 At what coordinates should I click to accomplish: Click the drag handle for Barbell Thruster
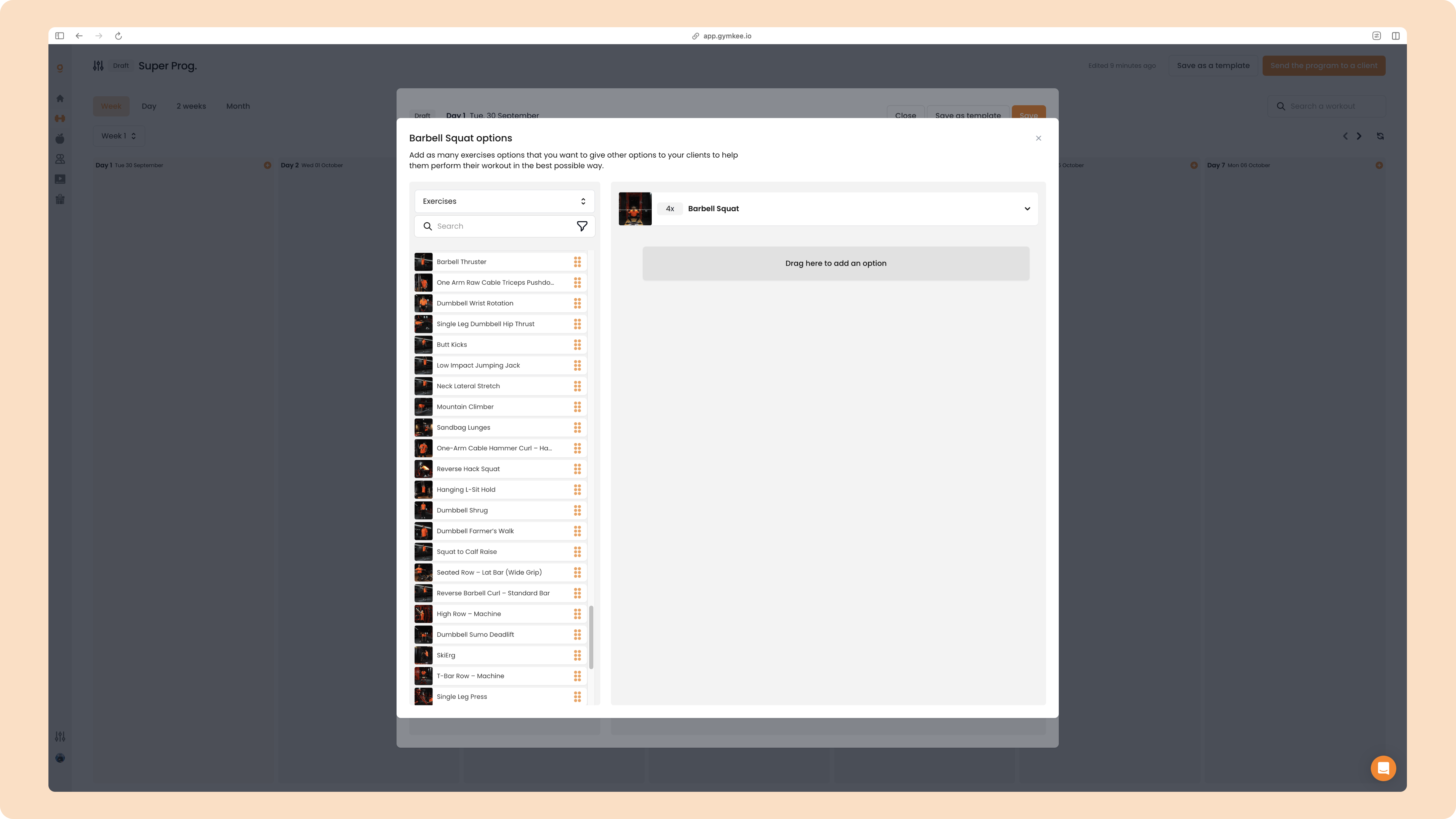[x=577, y=262]
